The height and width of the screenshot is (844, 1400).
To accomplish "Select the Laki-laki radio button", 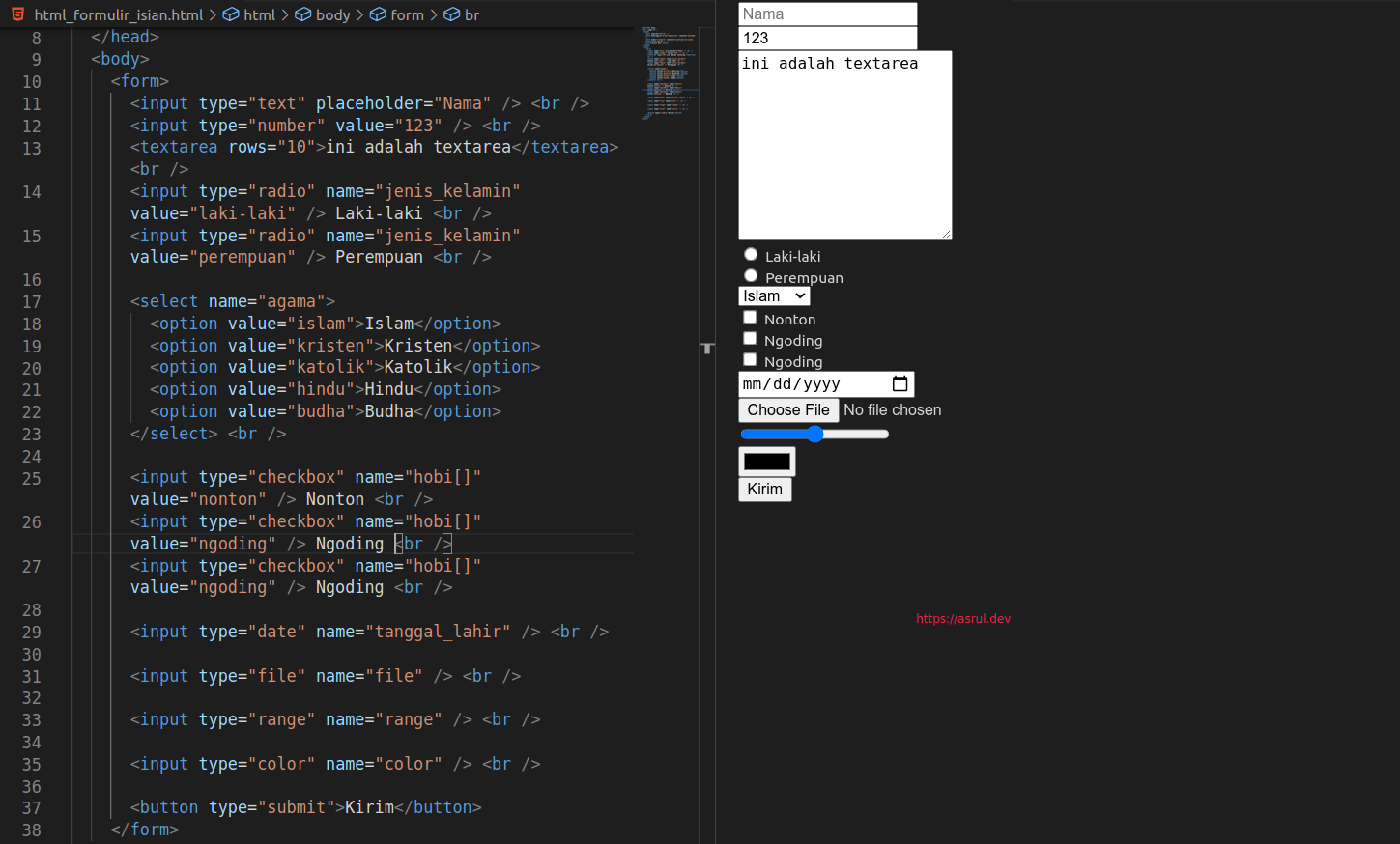I will point(751,255).
